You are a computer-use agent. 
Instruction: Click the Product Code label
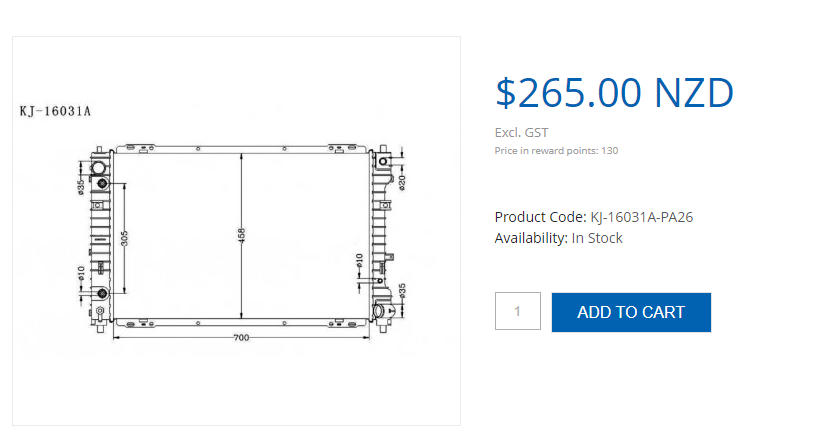(x=540, y=217)
